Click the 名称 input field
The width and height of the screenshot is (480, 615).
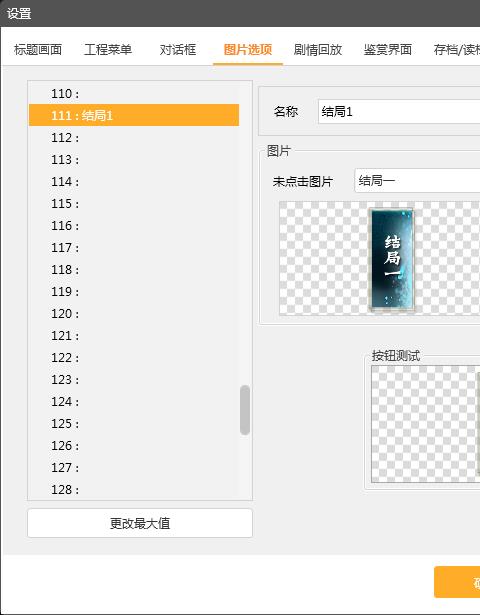tap(399, 112)
